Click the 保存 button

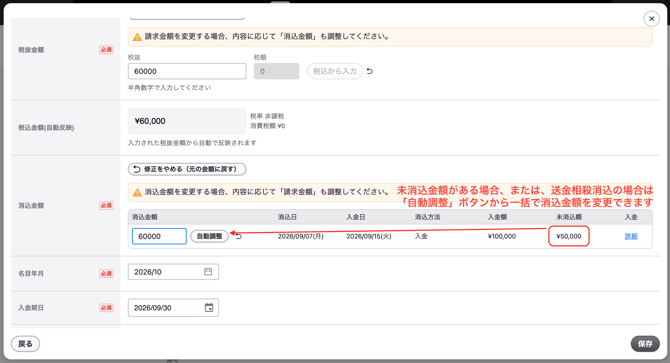(645, 344)
